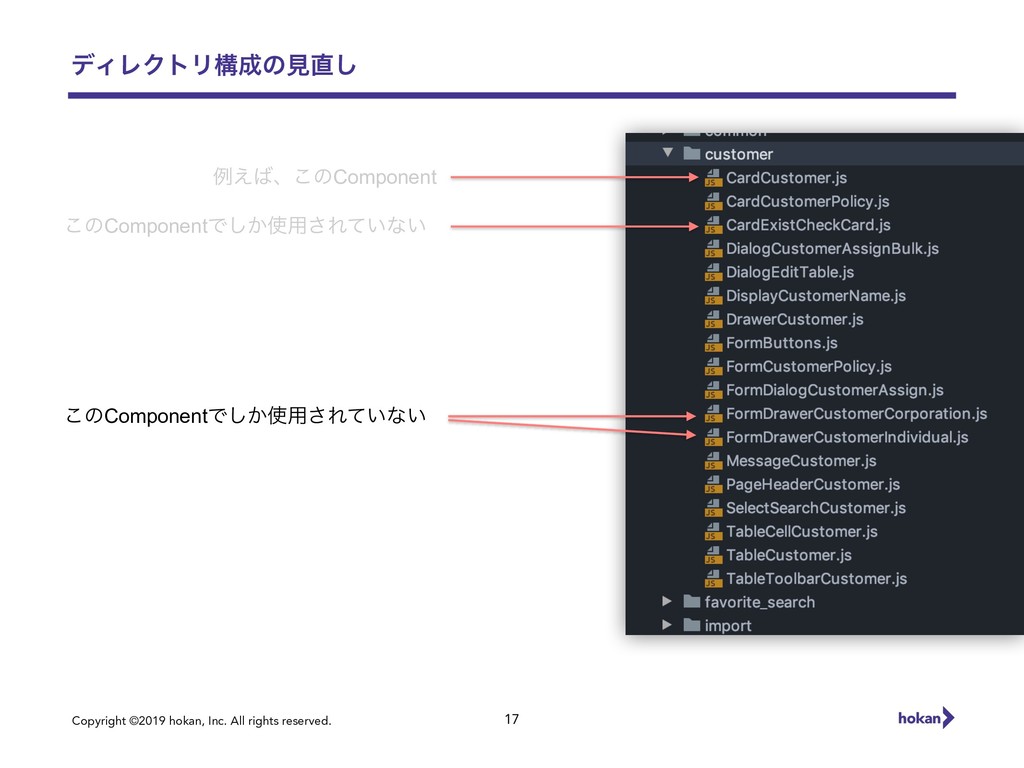Click JS icon of PageHeaderCustomer.js
This screenshot has height=768, width=1024.
[713, 484]
